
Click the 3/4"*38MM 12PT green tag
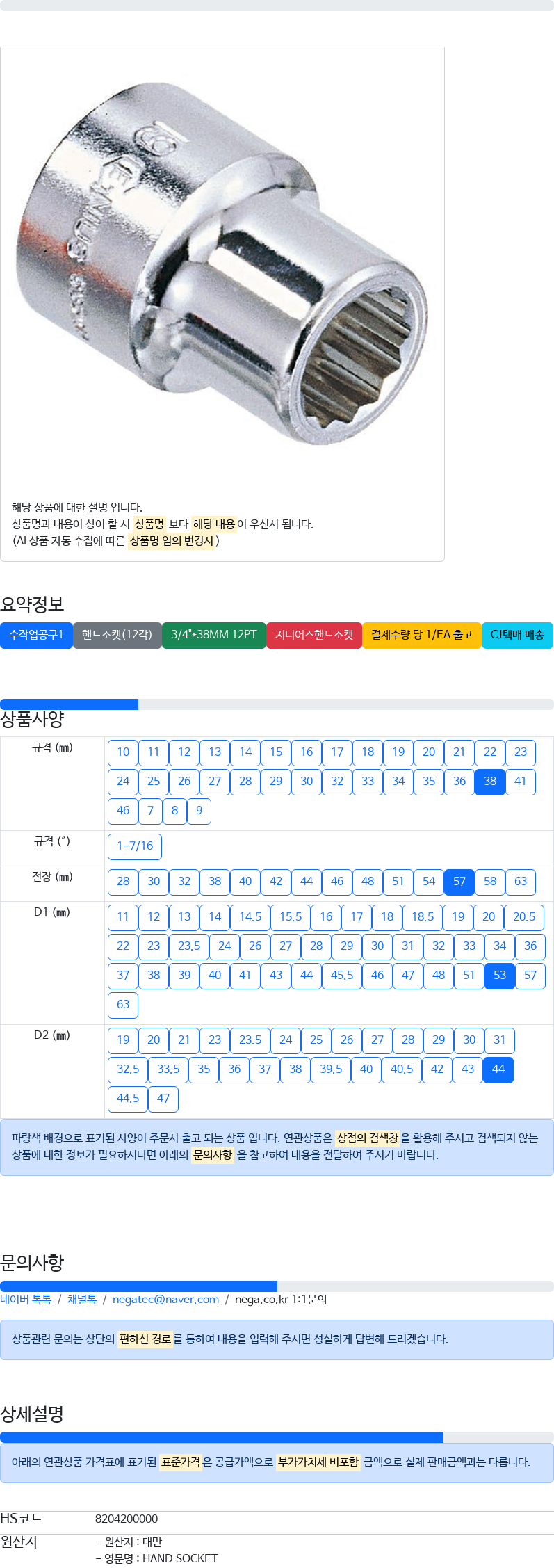(x=214, y=635)
